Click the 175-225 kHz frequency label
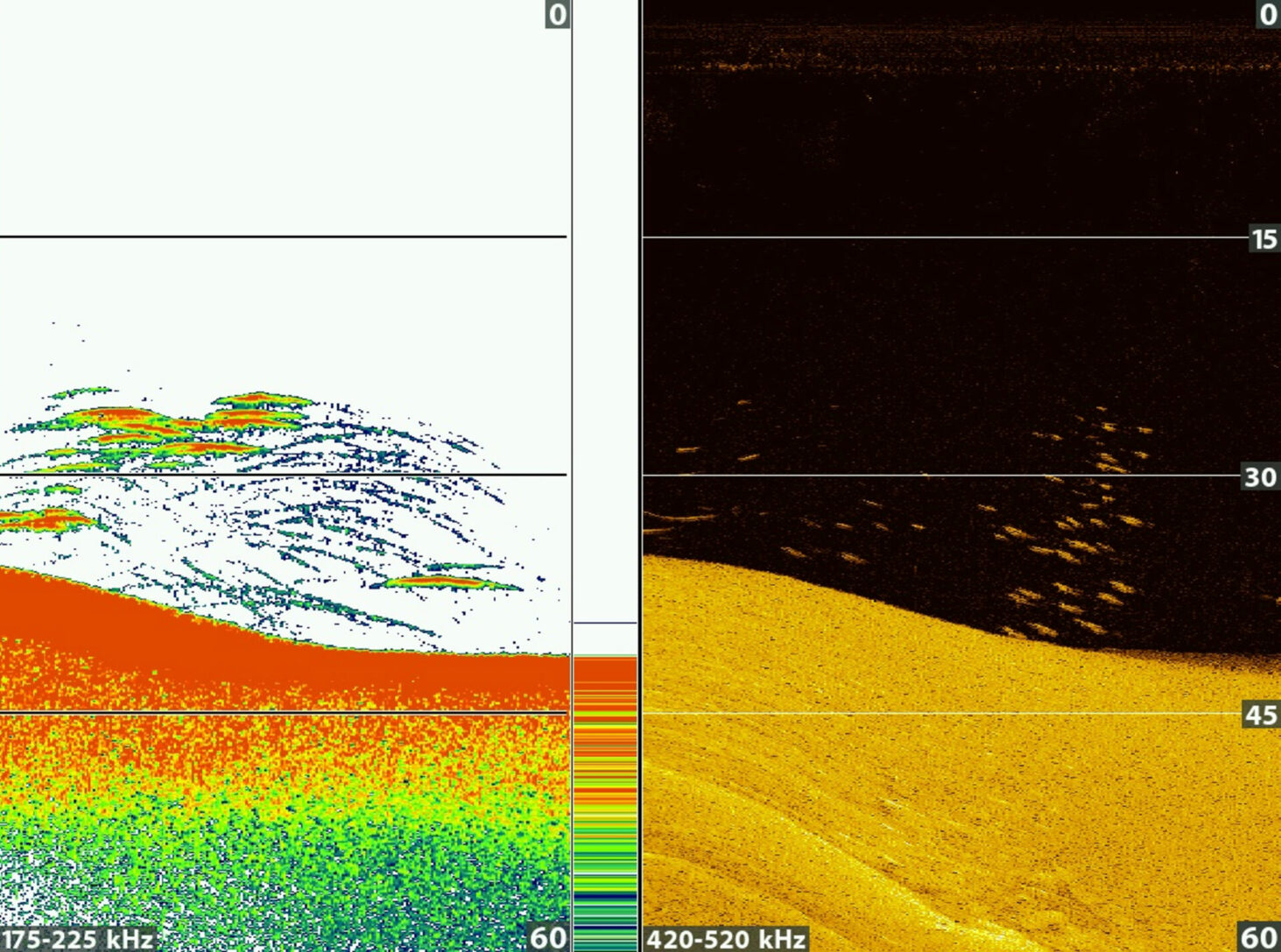The width and height of the screenshot is (1281, 952). pos(77,939)
